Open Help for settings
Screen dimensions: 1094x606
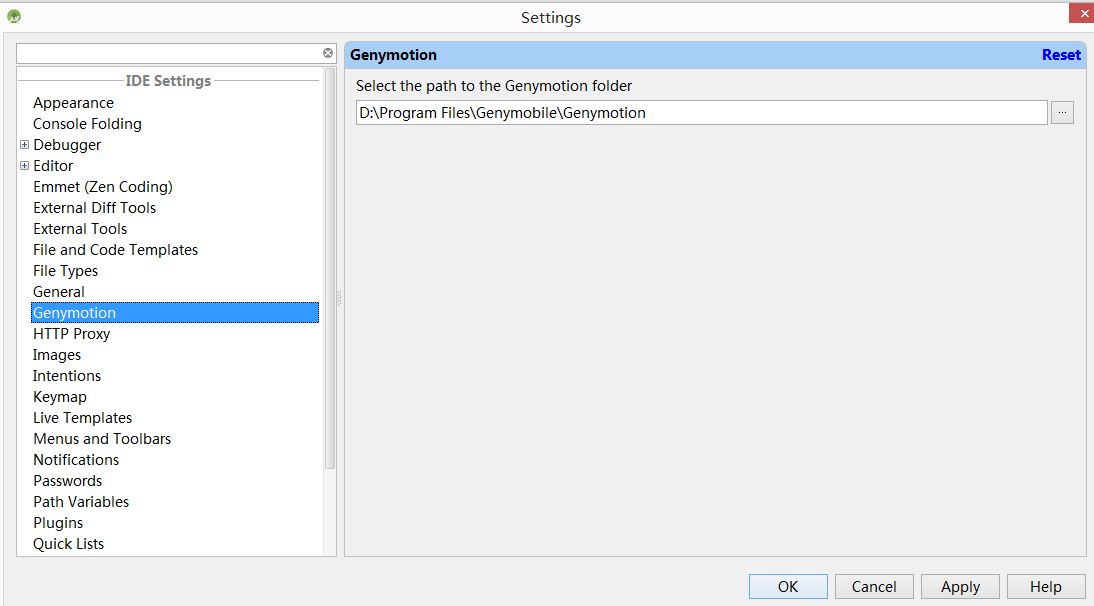point(1045,587)
